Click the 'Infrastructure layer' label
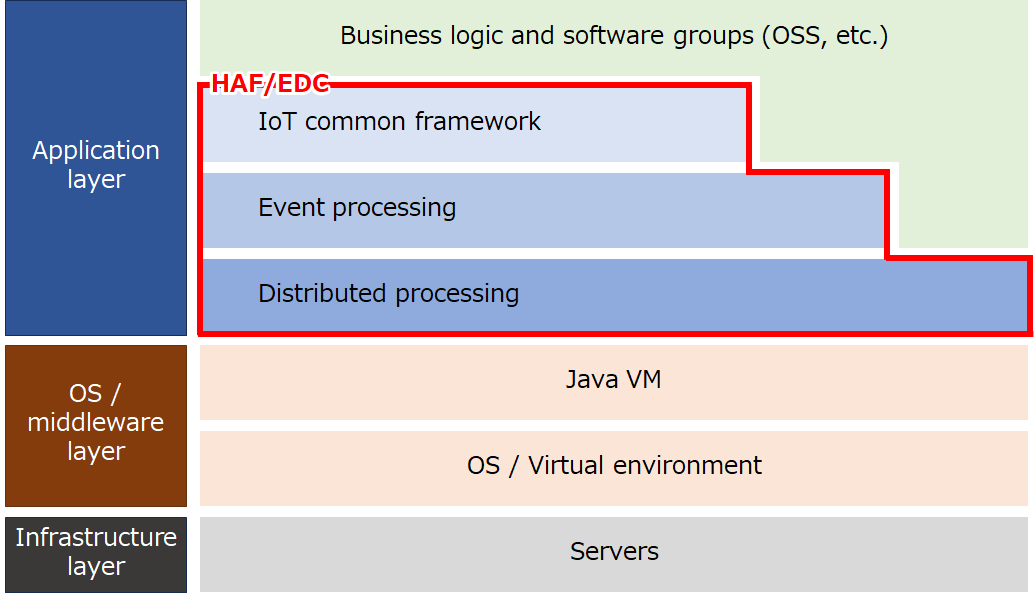1034x599 pixels. [96, 552]
